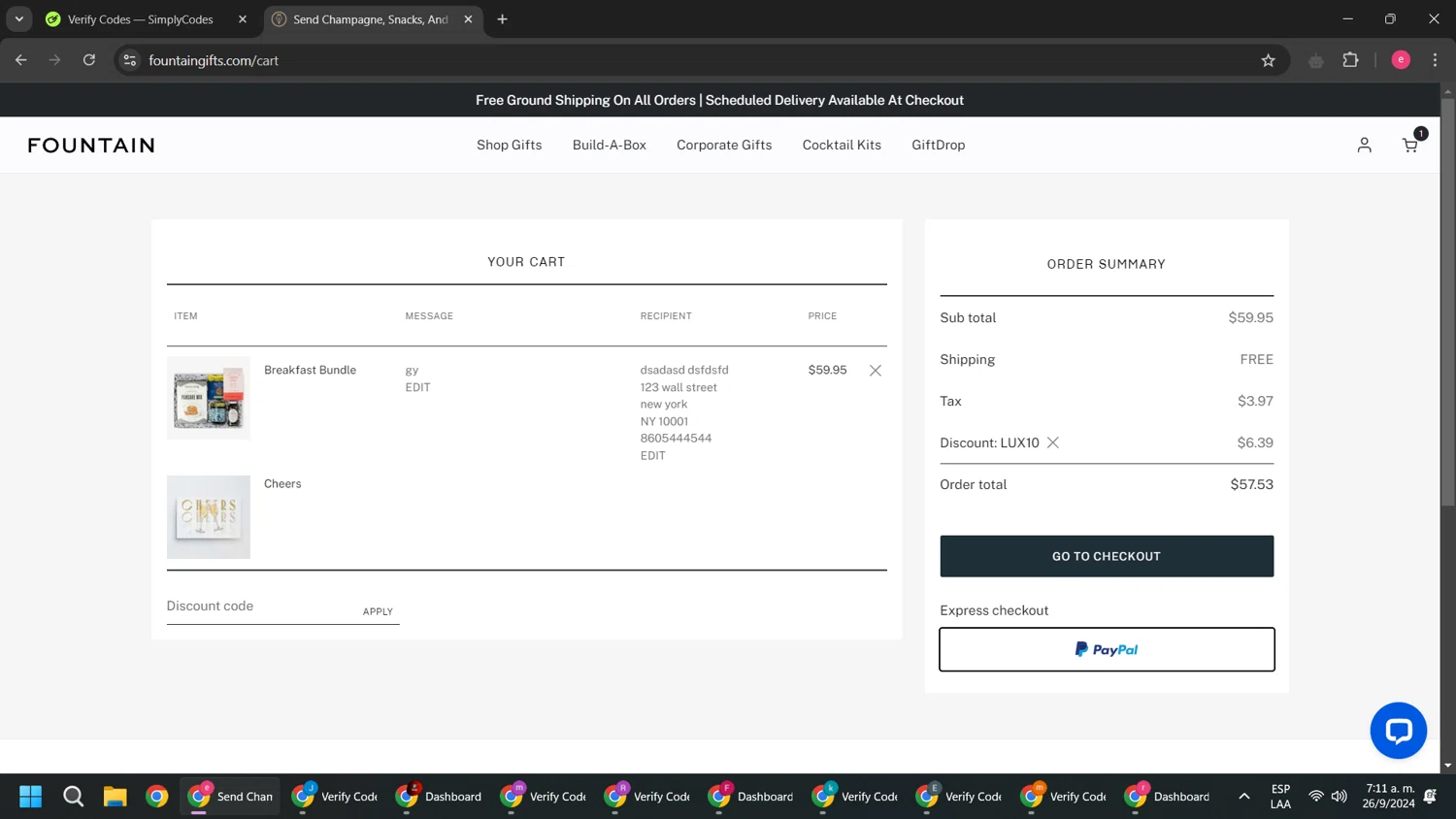
Task: Edit the gift message
Action: click(x=417, y=387)
